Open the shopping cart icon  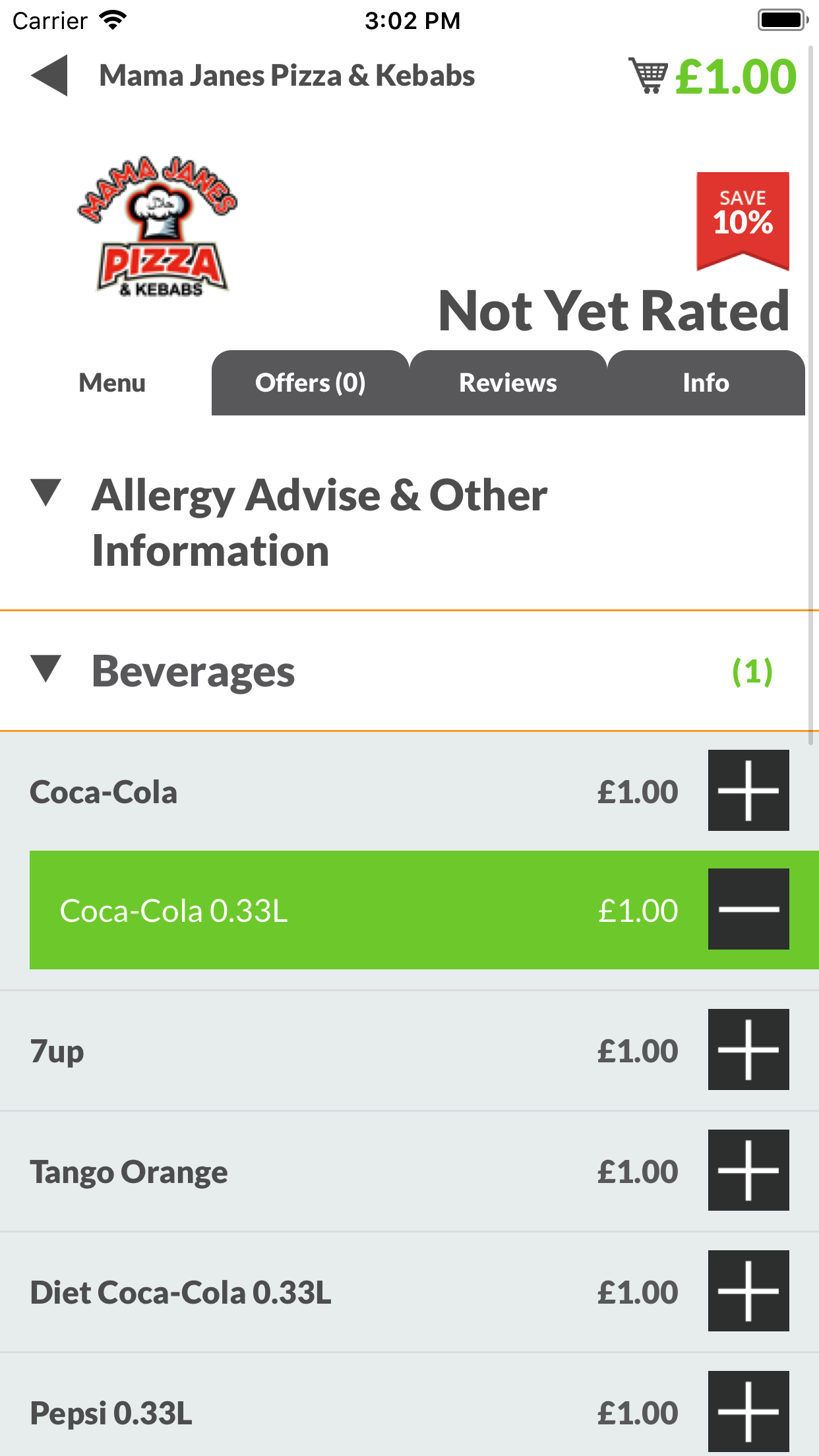pos(648,76)
